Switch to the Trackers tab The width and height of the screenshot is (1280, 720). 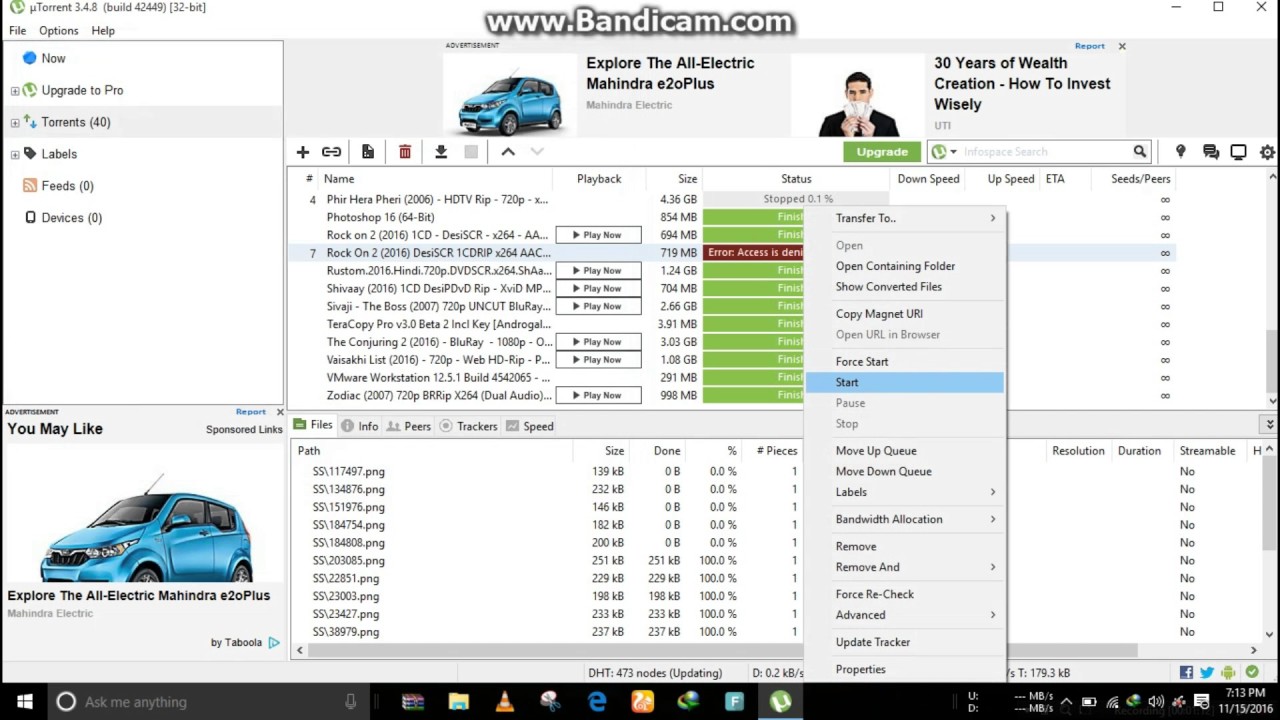point(468,426)
